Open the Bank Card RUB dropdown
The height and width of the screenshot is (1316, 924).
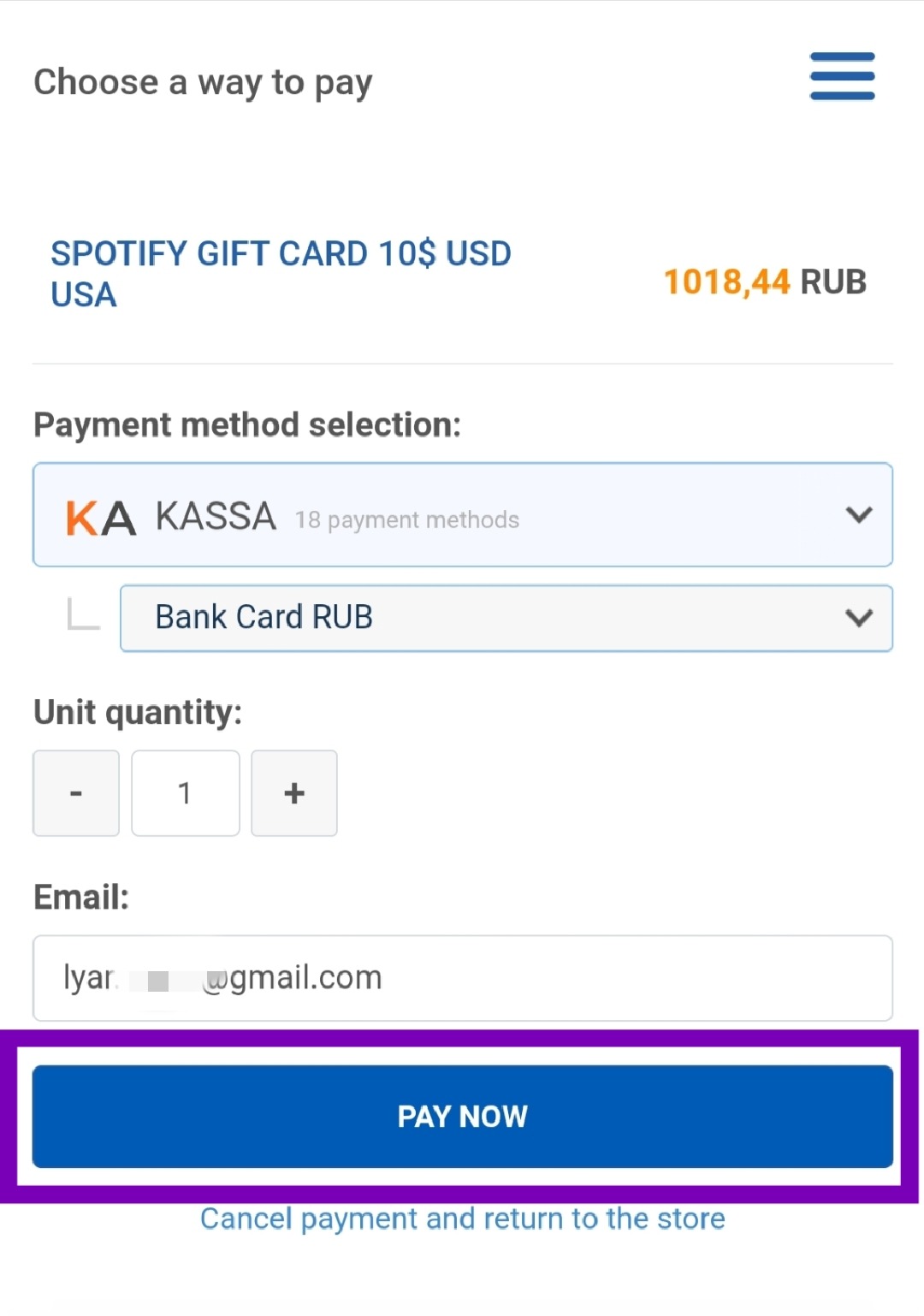click(x=505, y=618)
